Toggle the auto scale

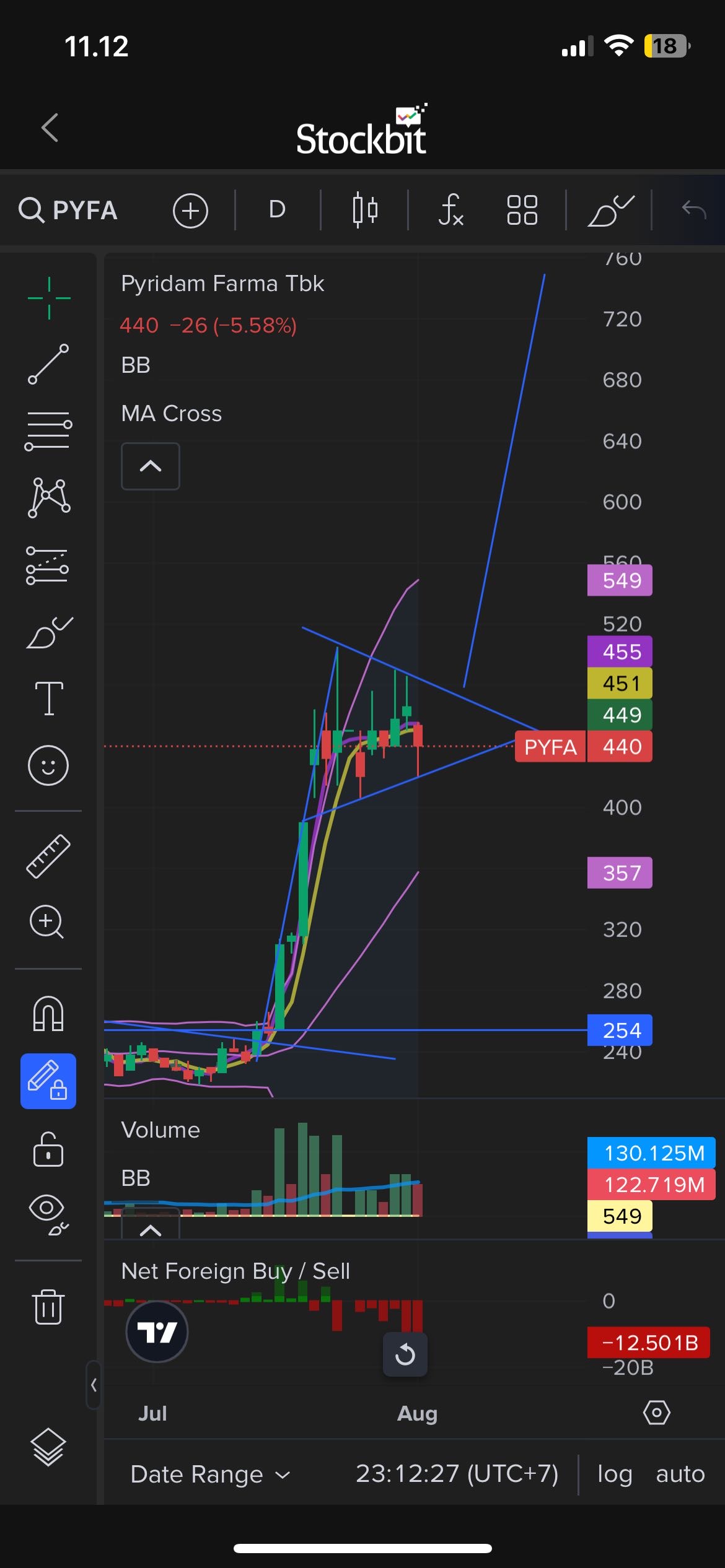tap(680, 1474)
